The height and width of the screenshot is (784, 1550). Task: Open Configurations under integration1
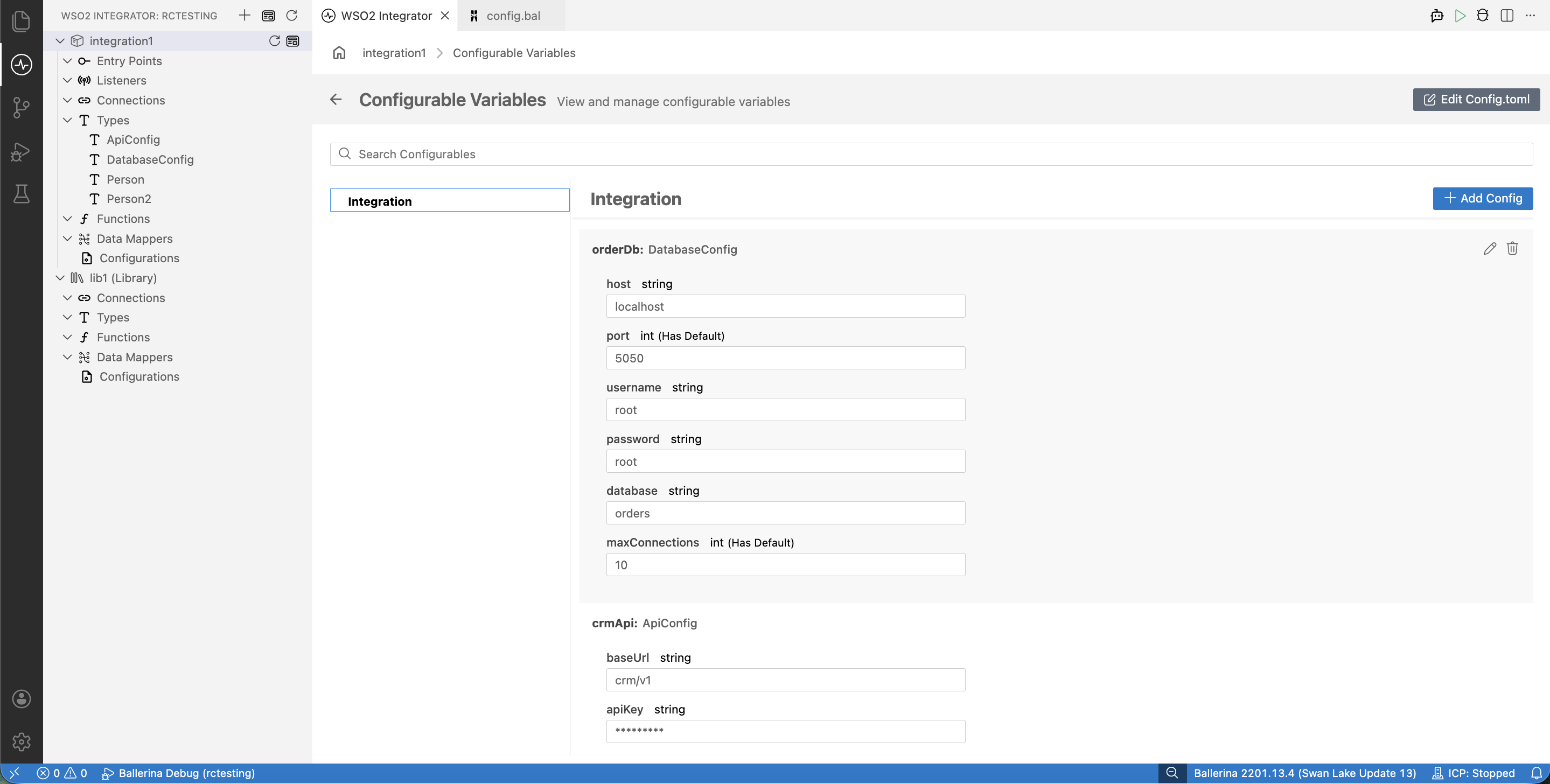pos(139,258)
